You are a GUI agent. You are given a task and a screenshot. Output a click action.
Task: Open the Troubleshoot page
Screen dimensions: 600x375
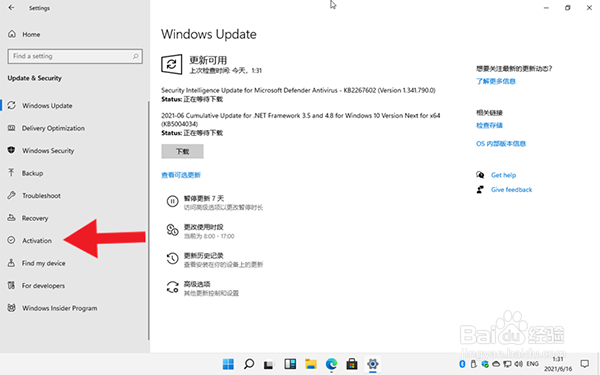[x=41, y=196]
